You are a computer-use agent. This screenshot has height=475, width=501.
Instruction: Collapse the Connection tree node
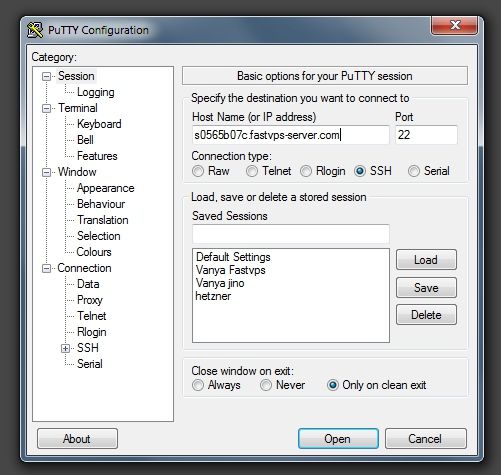point(46,268)
